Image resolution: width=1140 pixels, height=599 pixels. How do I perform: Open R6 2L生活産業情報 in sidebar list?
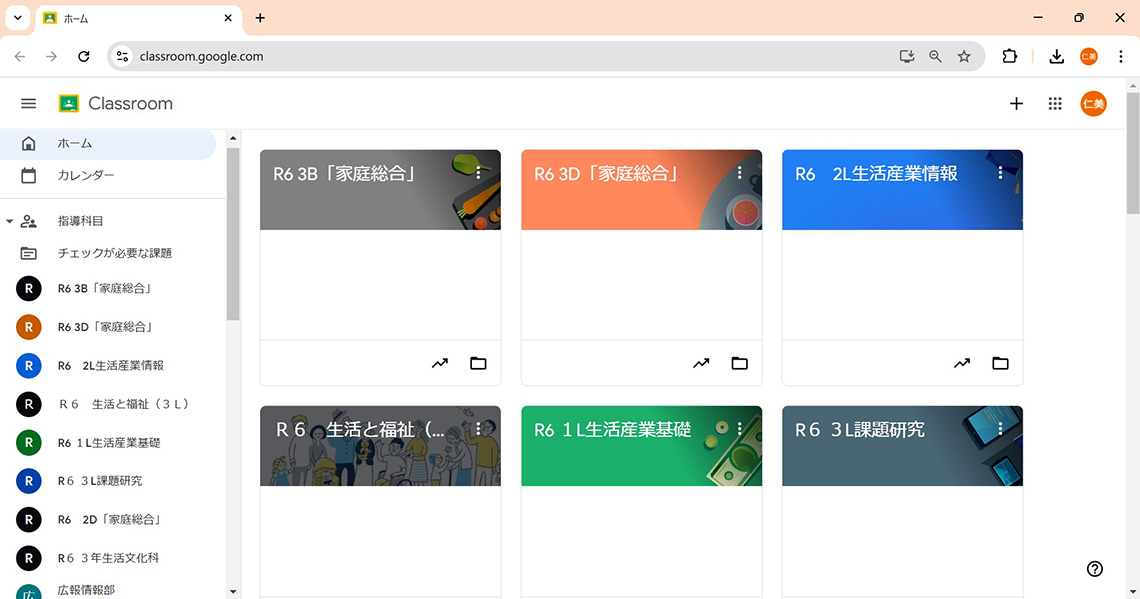coord(109,366)
